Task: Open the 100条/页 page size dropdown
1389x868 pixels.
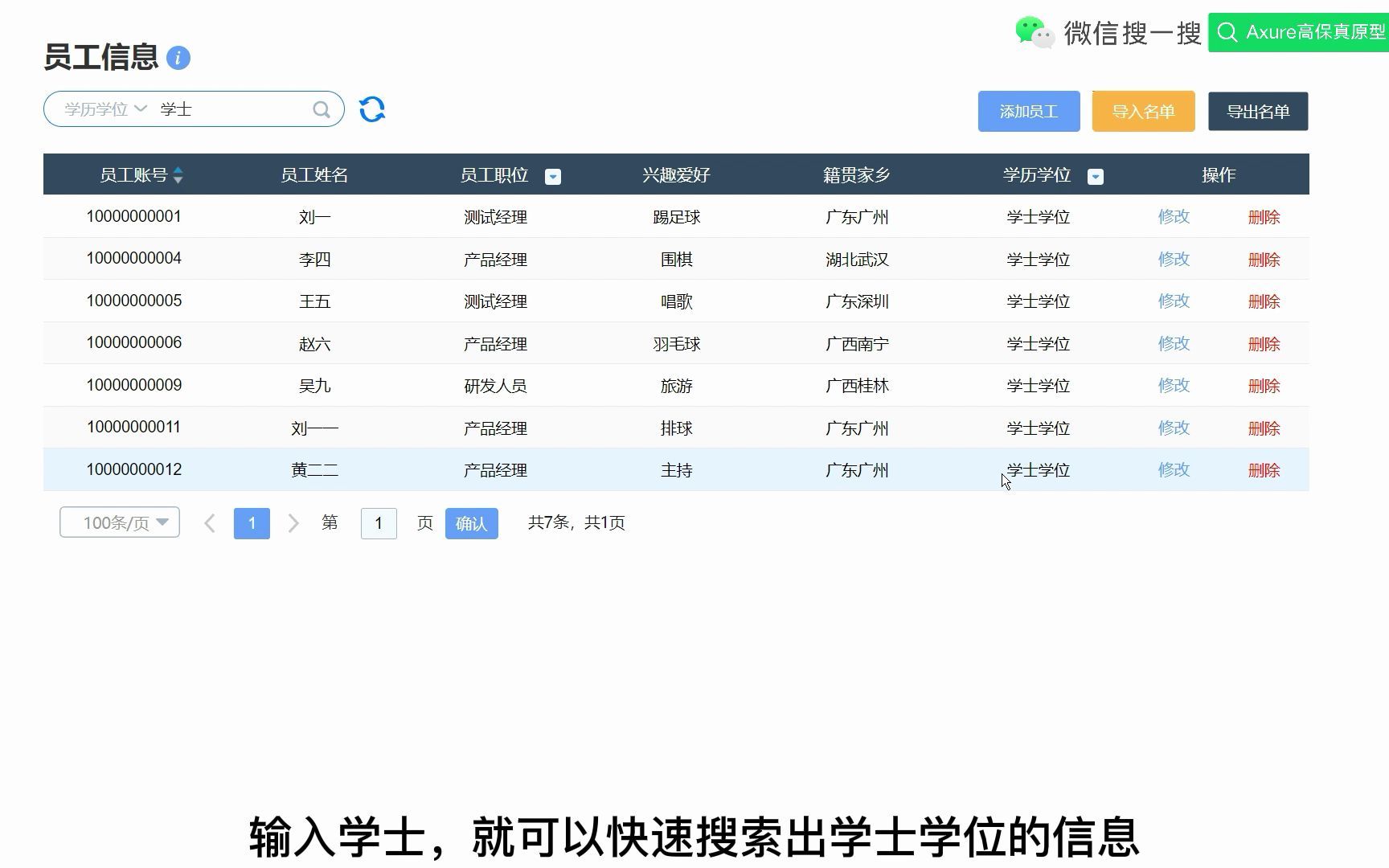Action: point(120,522)
